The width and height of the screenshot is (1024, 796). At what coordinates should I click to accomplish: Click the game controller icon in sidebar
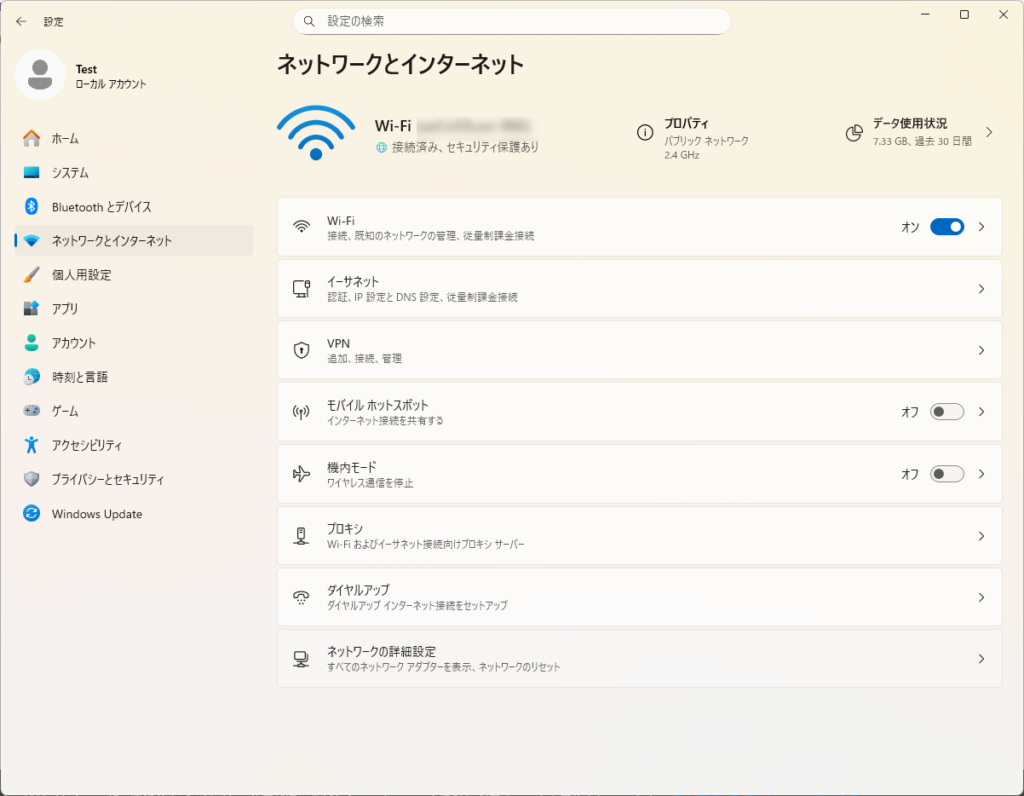[31, 411]
